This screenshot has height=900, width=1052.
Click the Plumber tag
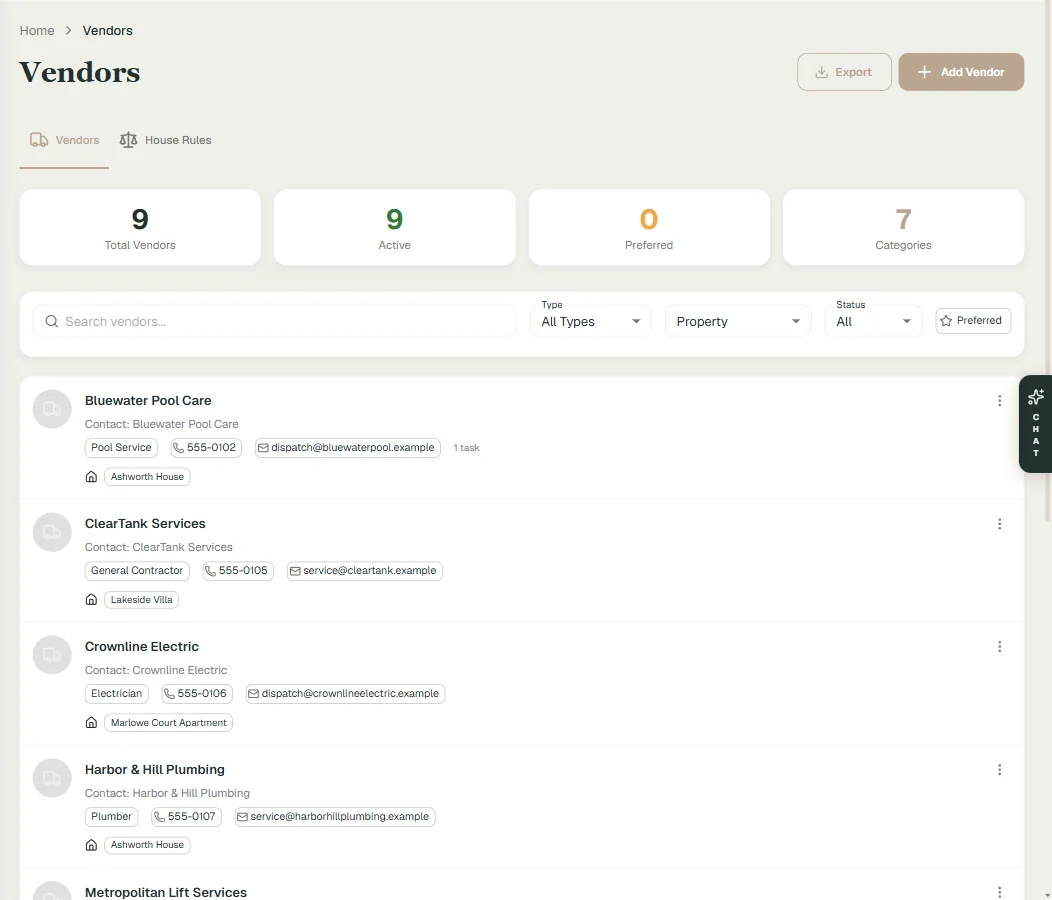[x=111, y=817]
